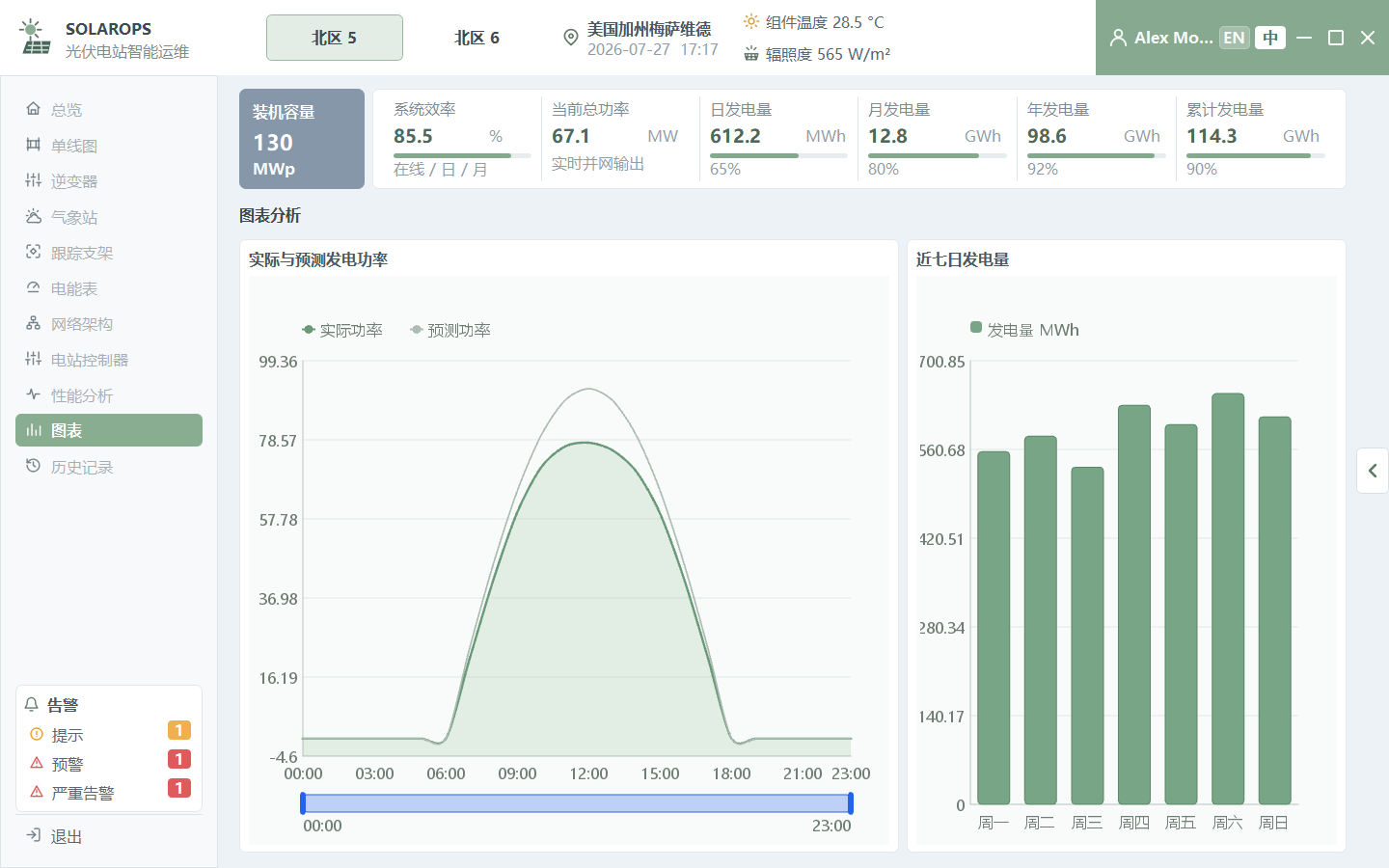The image size is (1389, 868).
Task: Minimize the application window
Action: (1304, 38)
